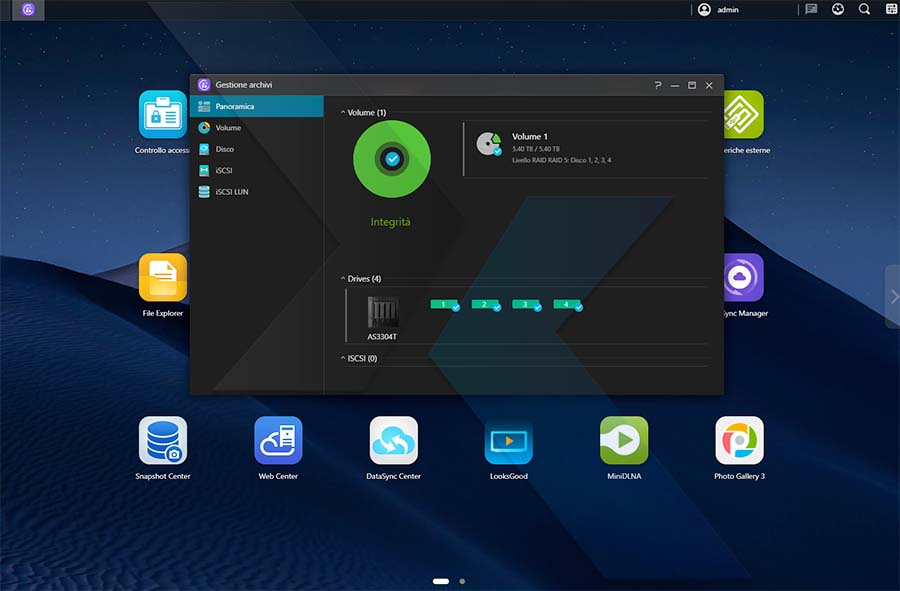900x591 pixels.
Task: Open DataSync Center icon
Action: coord(393,441)
